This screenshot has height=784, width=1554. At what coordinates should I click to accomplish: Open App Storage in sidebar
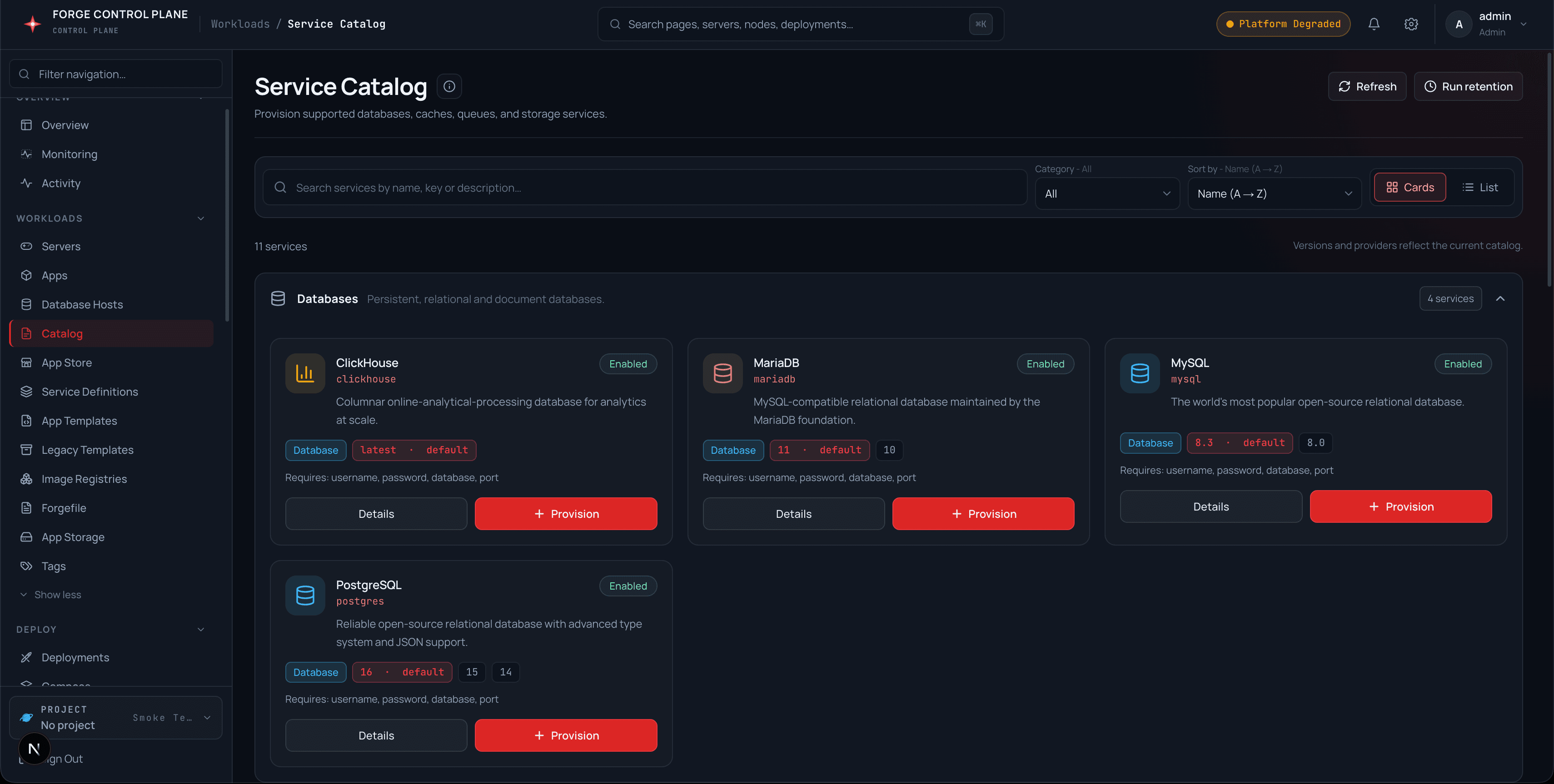point(112,537)
